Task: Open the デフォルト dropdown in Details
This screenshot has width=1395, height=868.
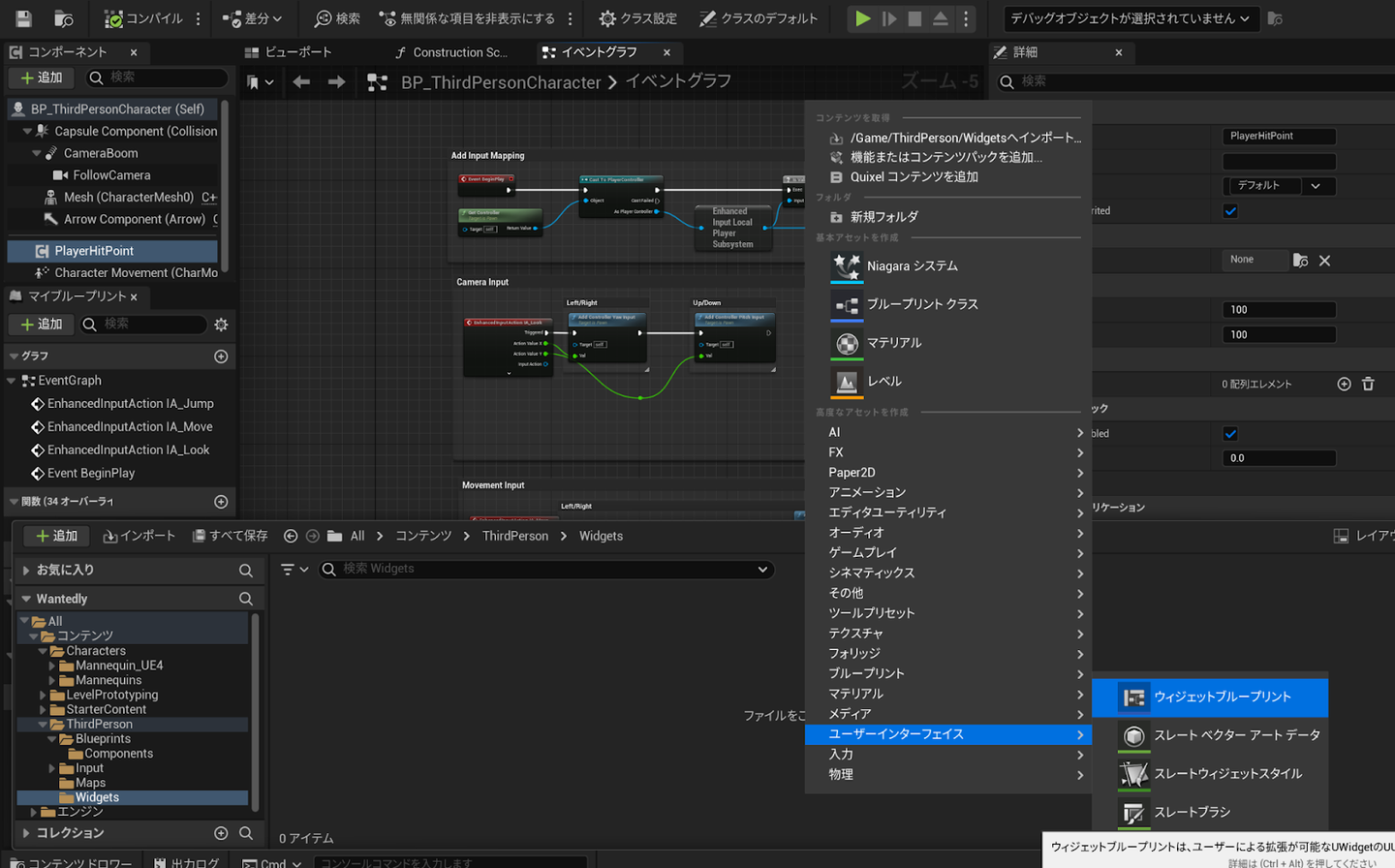Action: (x=1279, y=186)
